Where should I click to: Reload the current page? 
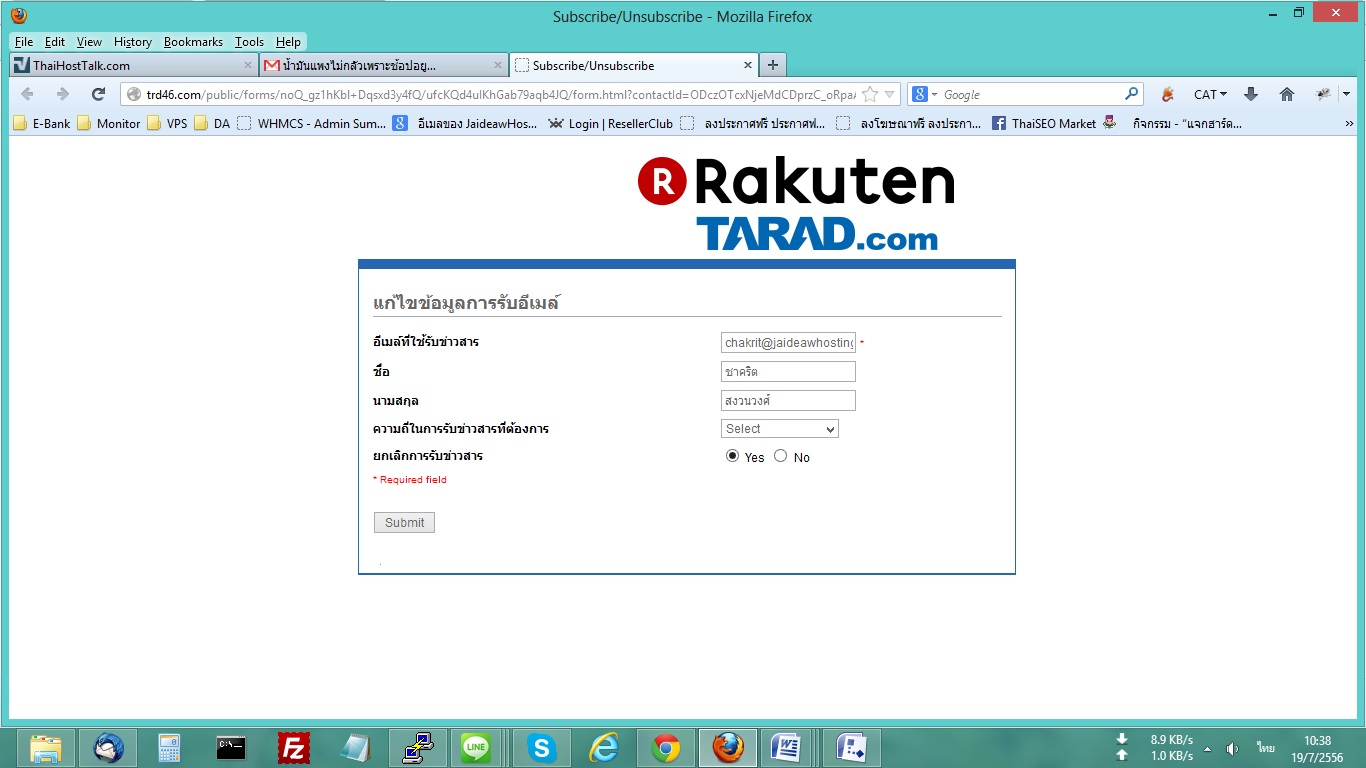tap(98, 94)
